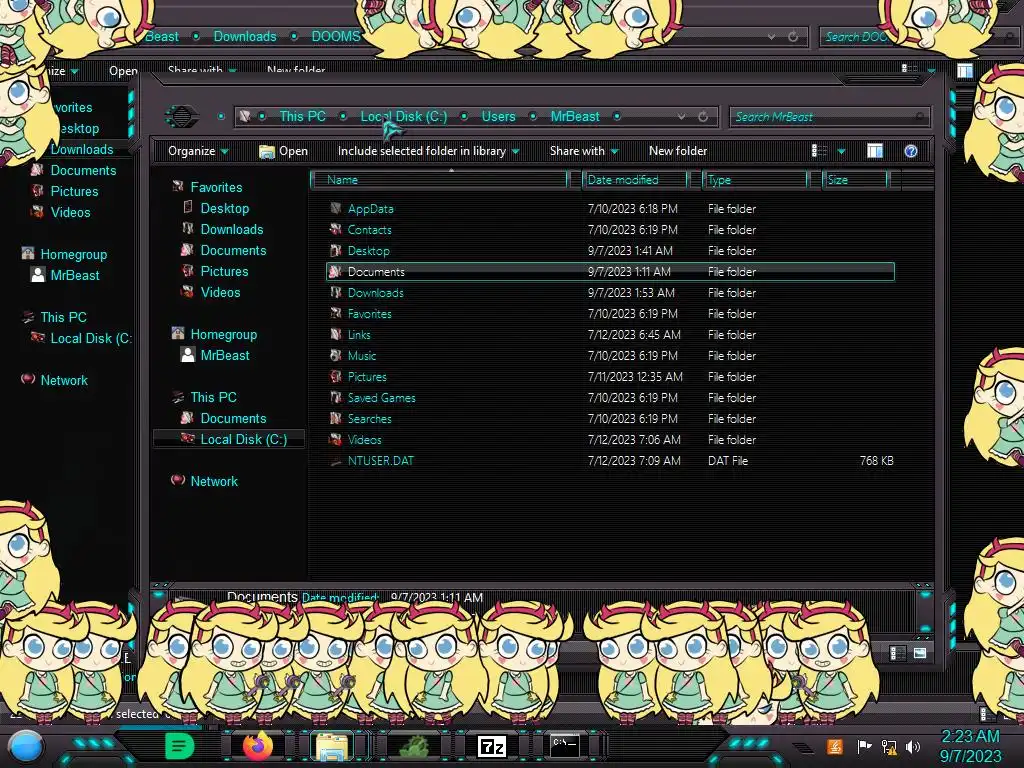Click Local Disk (C:) in breadcrumb
Image resolution: width=1024 pixels, height=768 pixels.
coord(404,116)
